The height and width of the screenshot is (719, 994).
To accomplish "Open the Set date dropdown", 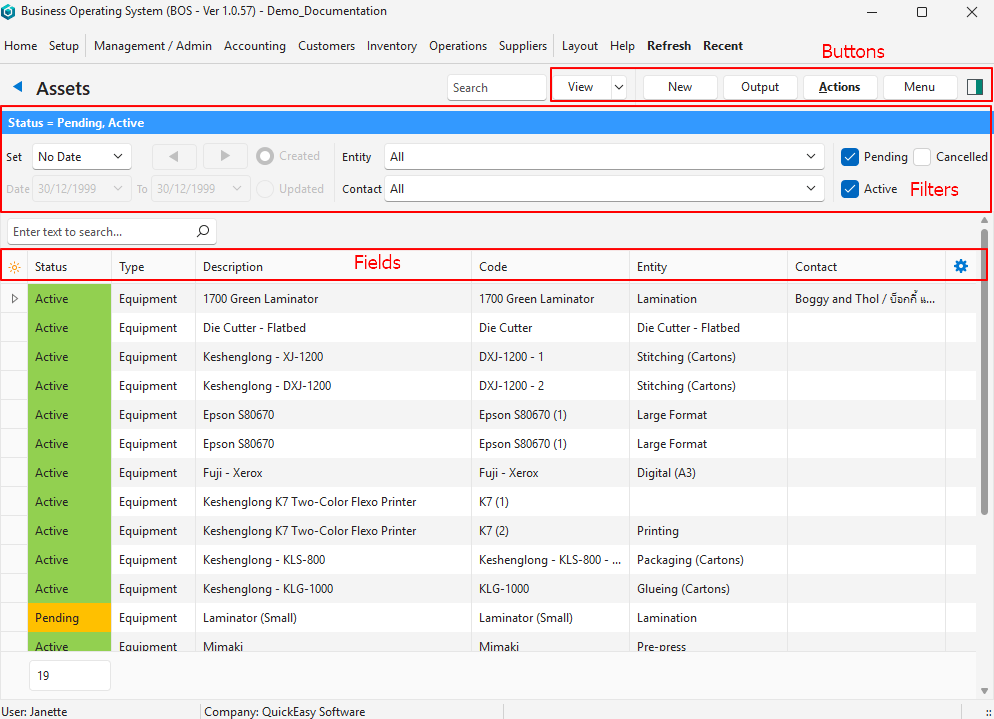I will [82, 157].
